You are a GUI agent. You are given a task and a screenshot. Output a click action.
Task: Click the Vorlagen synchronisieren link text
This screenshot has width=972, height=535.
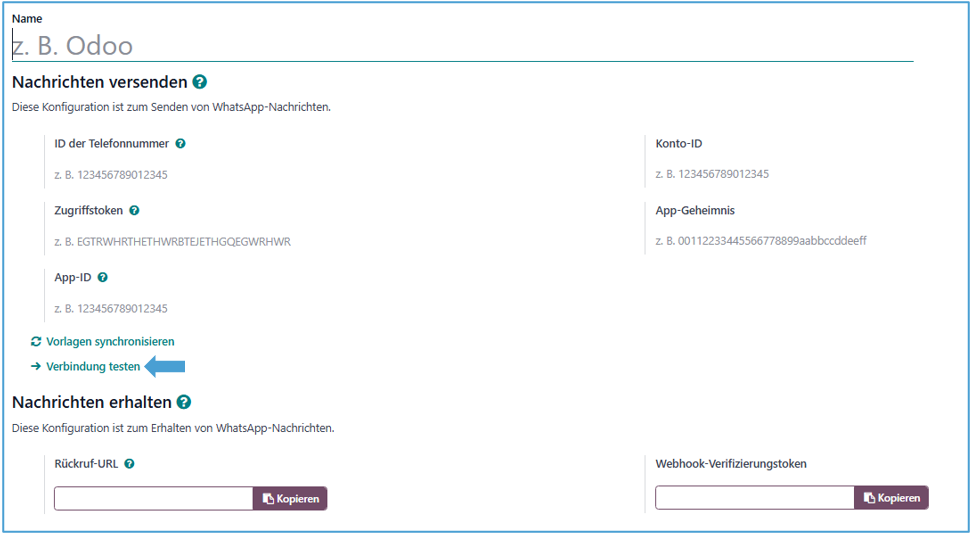110,342
